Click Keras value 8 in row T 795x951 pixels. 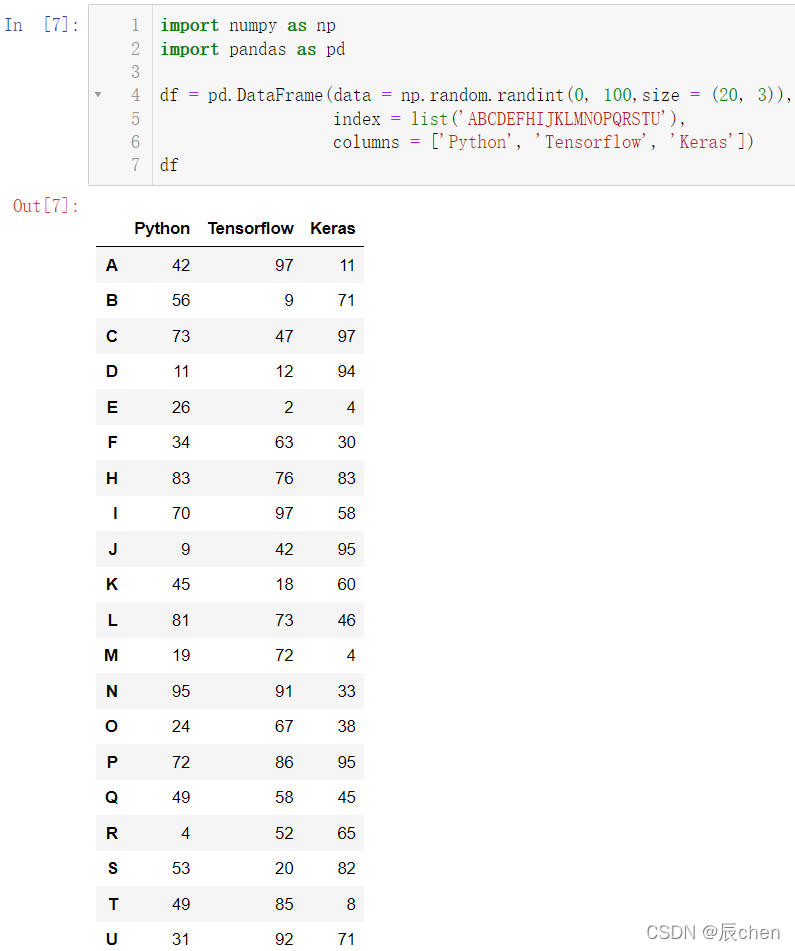(x=351, y=904)
